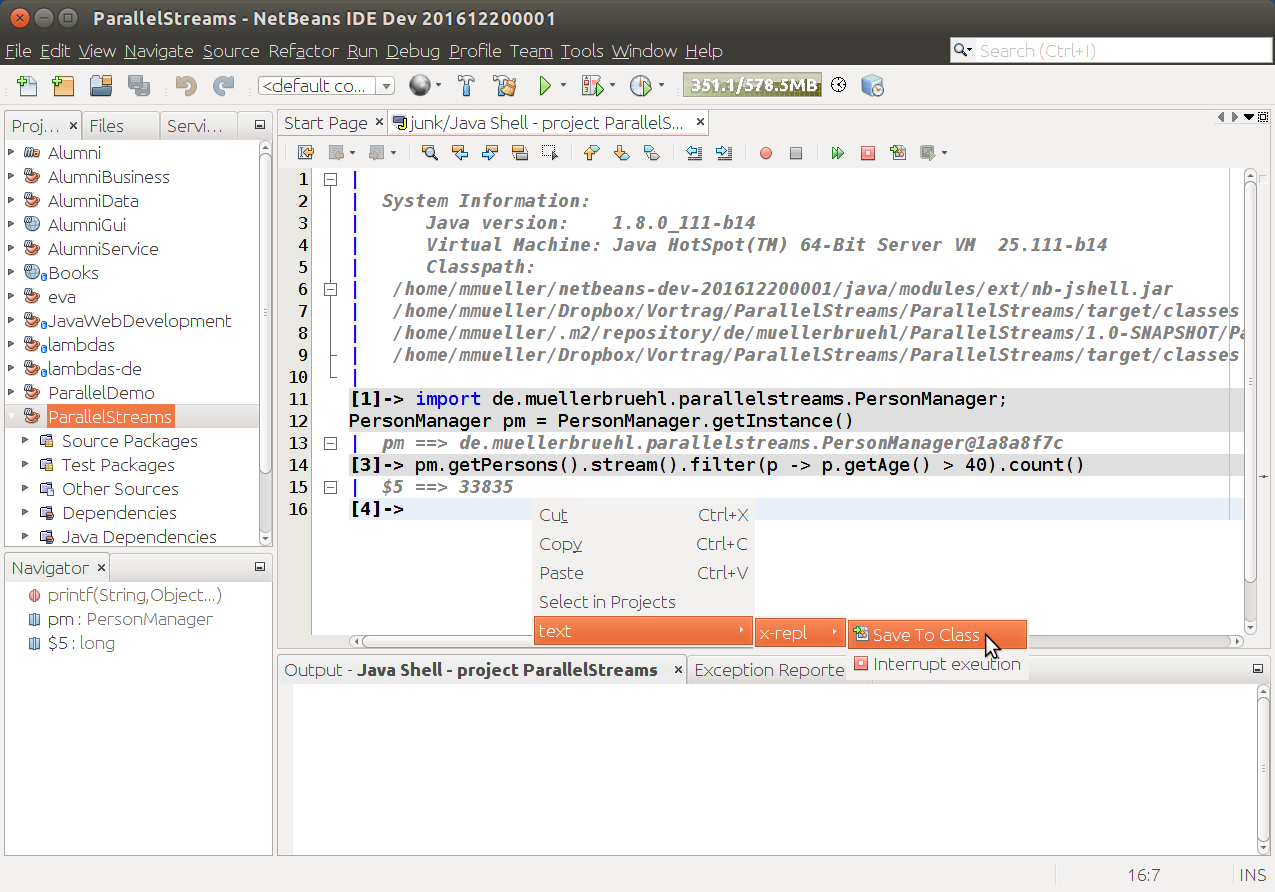Viewport: 1275px width, 892px height.
Task: Click the Find Selection magnifier icon
Action: 430,153
